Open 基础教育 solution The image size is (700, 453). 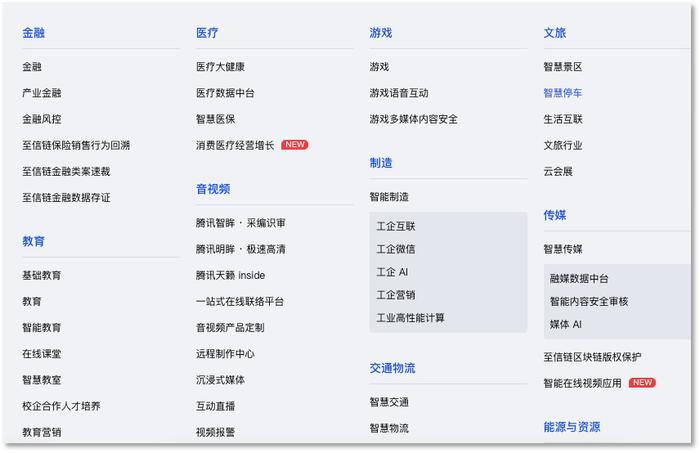tap(42, 275)
